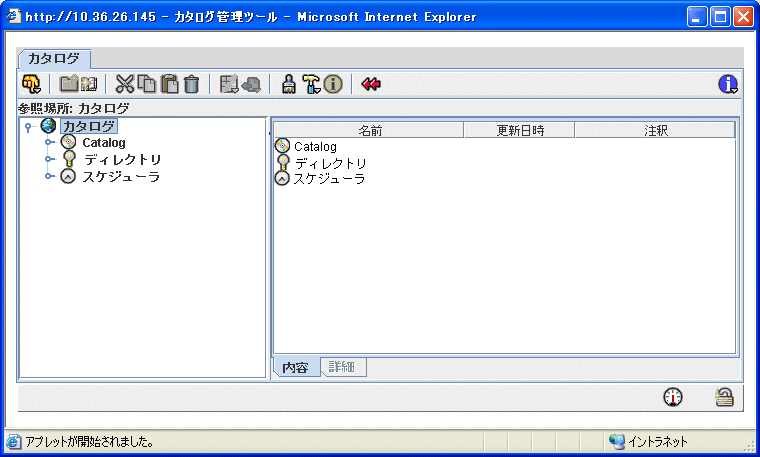This screenshot has height=457, width=760.
Task: Click the grey round info icon
Action: (x=333, y=84)
